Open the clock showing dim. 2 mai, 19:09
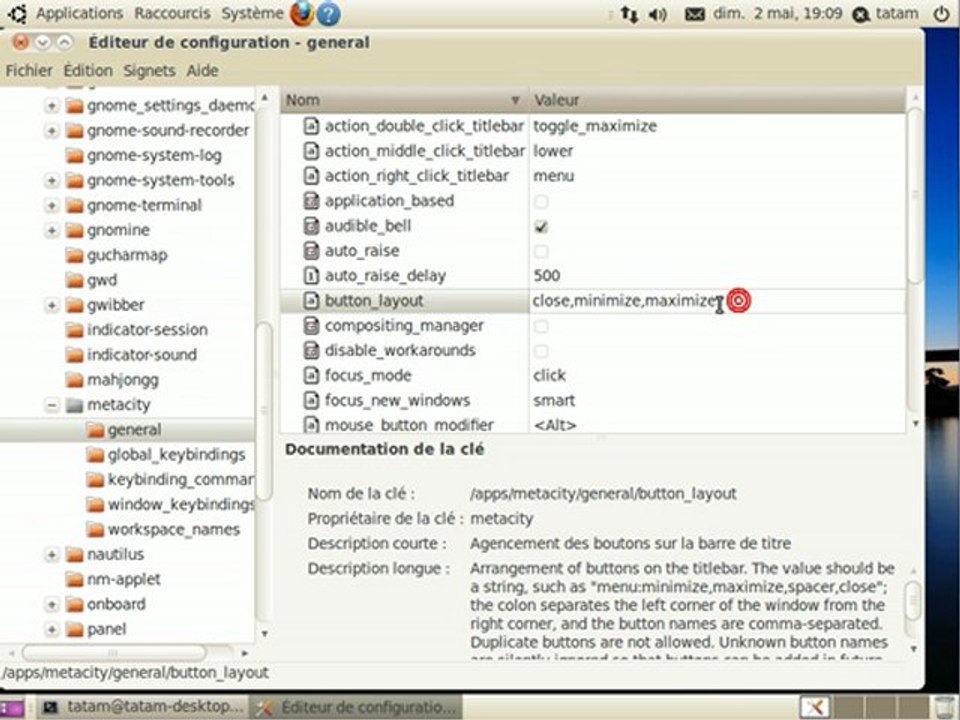 778,13
